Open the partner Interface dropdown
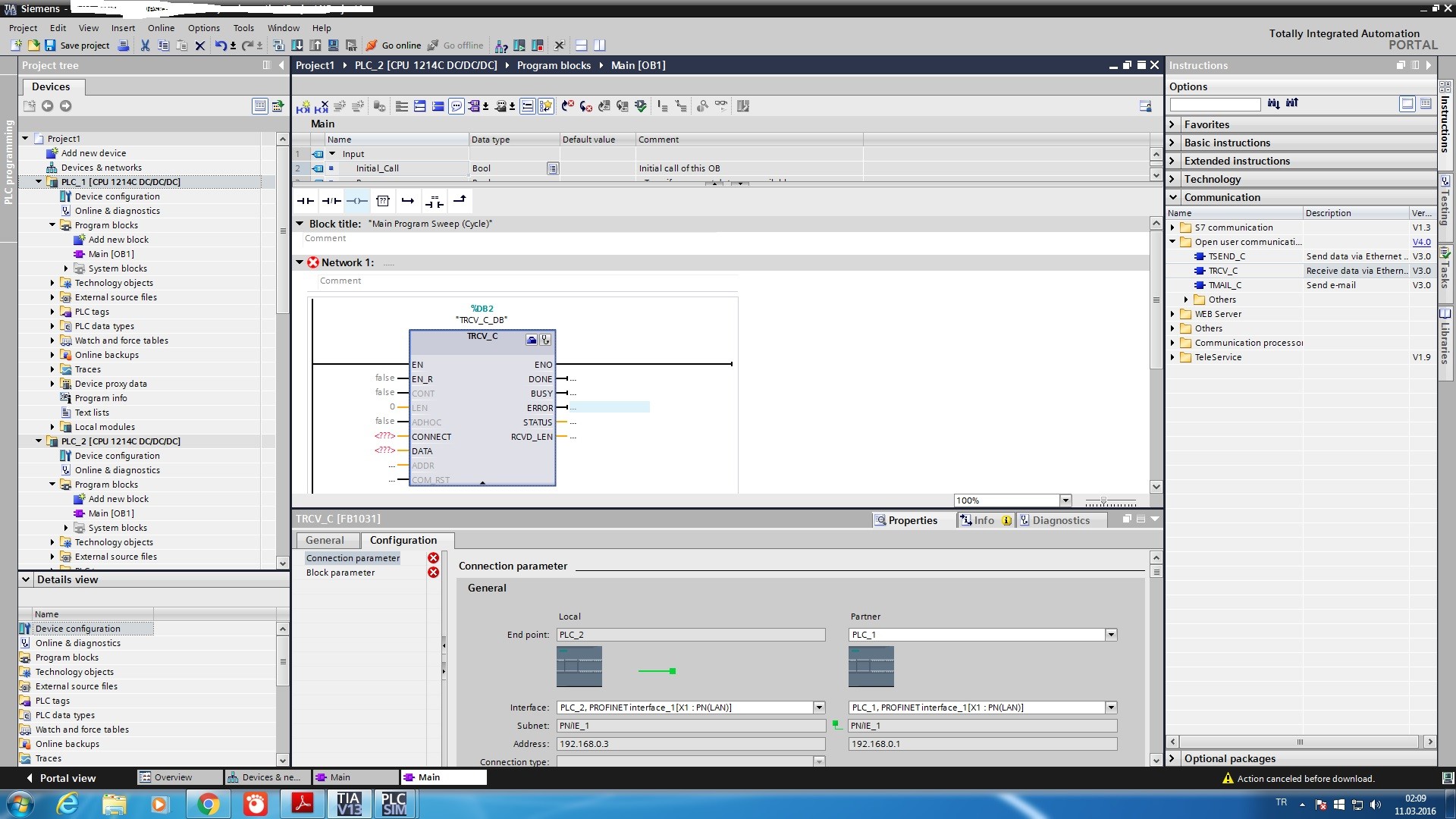 pyautogui.click(x=1111, y=708)
